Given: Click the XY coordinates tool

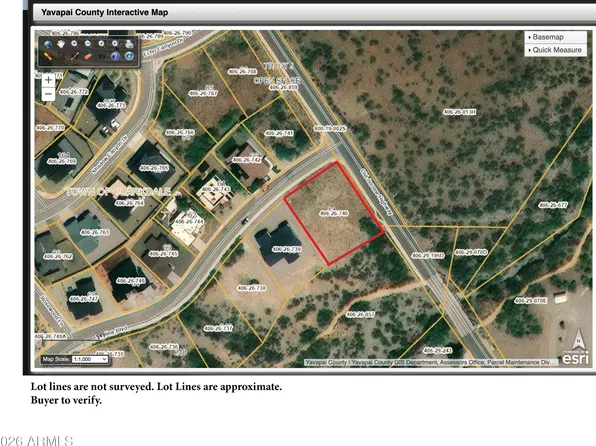Looking at the screenshot, I should click(x=102, y=57).
